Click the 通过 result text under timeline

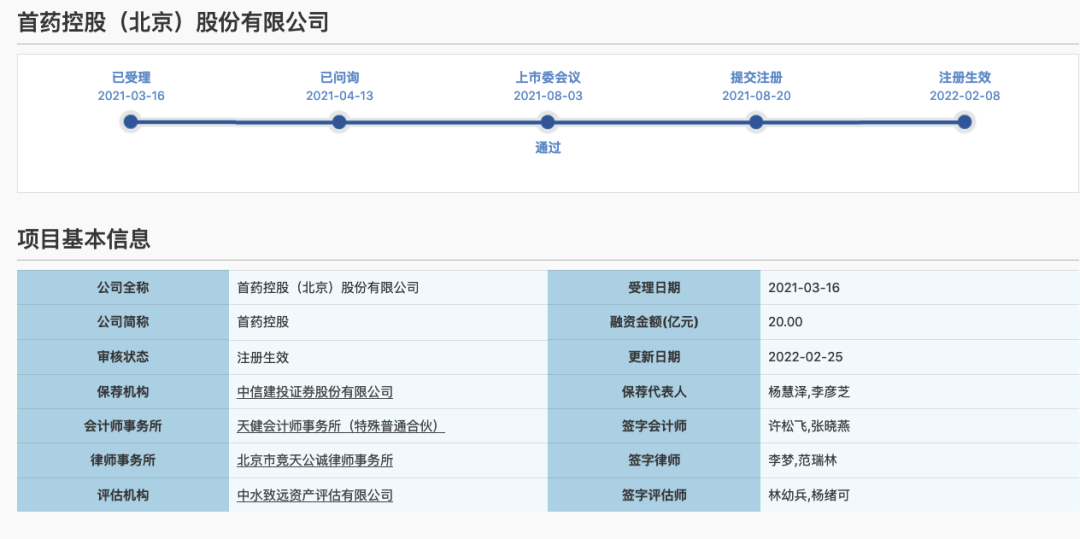coord(547,148)
